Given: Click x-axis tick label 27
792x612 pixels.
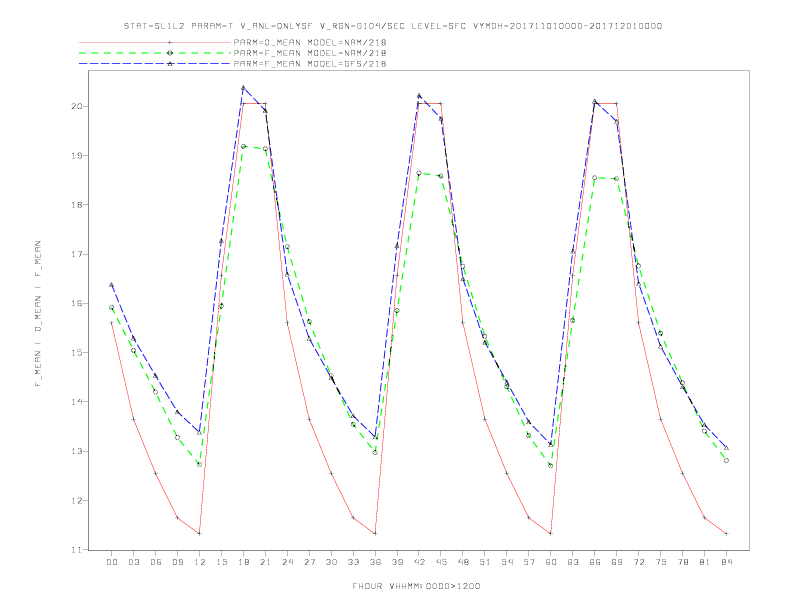Looking at the screenshot, I should (x=309, y=562).
